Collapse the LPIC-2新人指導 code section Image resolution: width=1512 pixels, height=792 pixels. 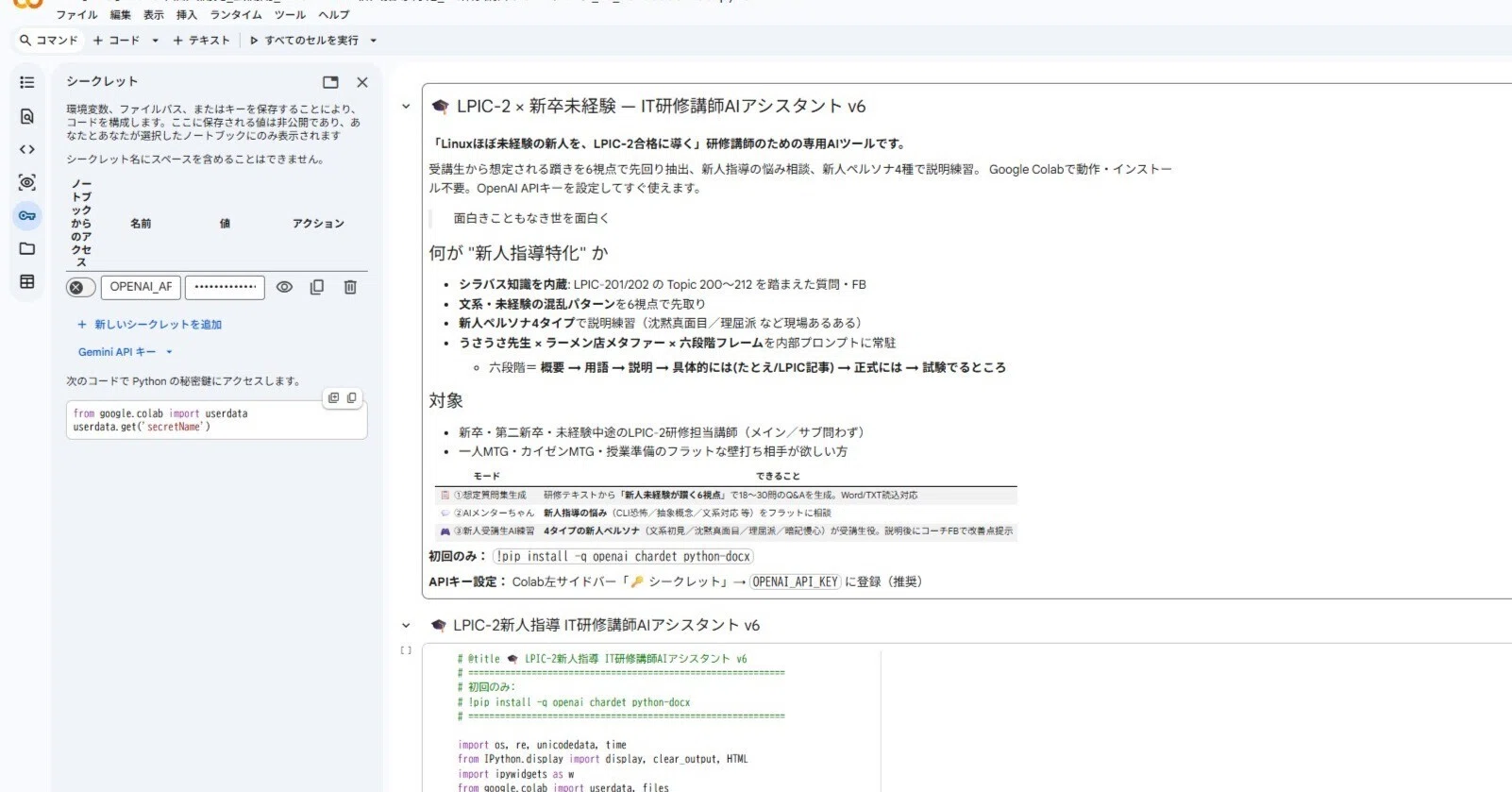click(406, 625)
